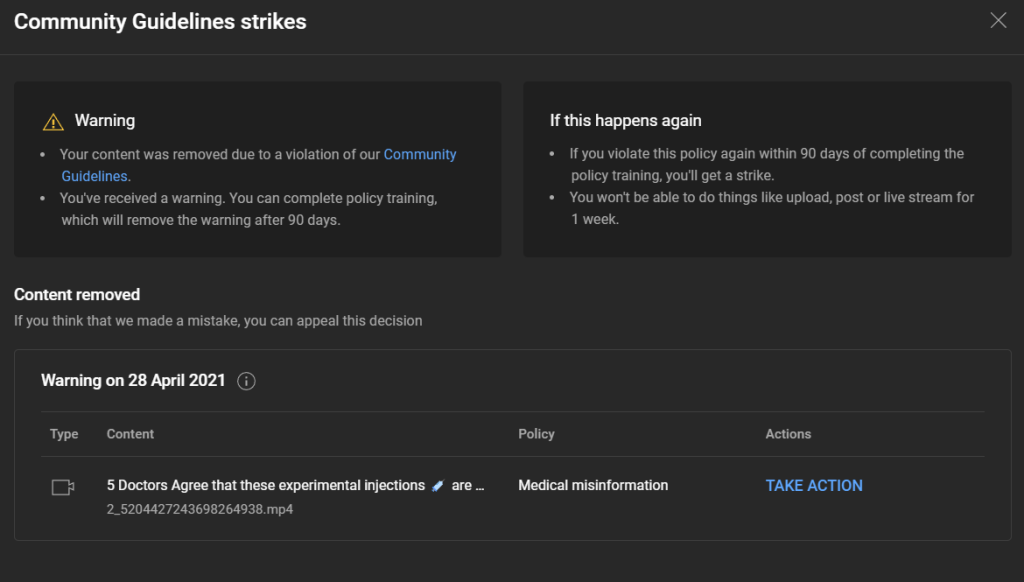The height and width of the screenshot is (582, 1024).
Task: Open the Community Guidelines link
Action: click(419, 155)
